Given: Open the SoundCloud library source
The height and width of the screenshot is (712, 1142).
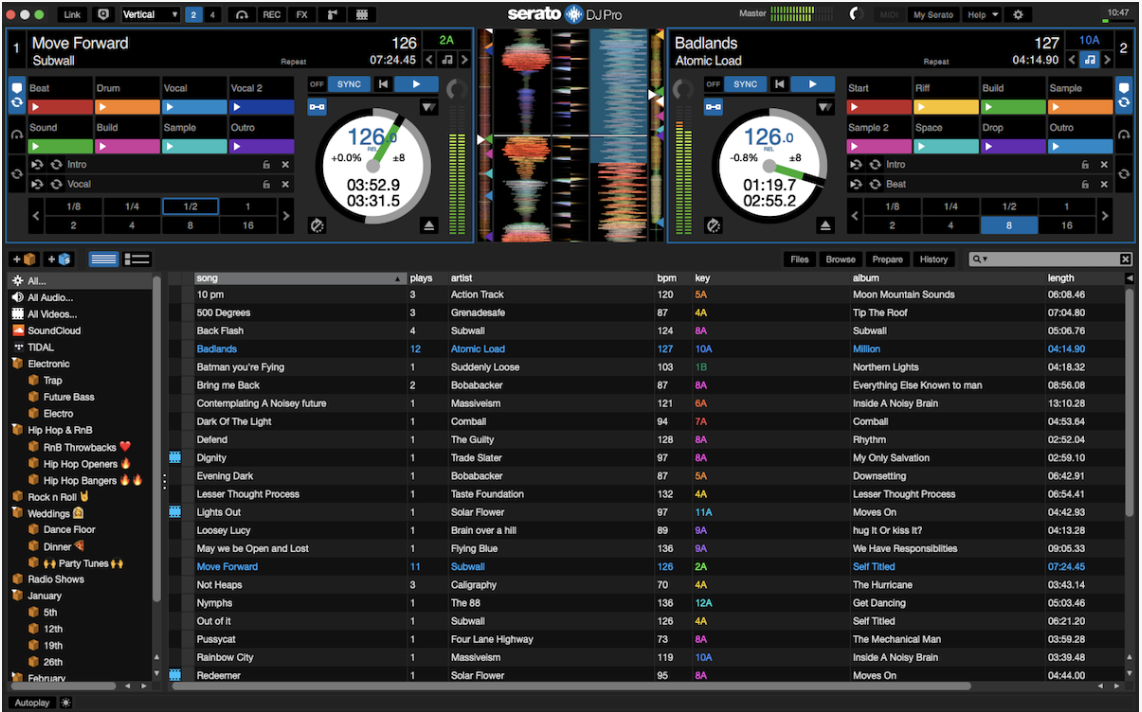Looking at the screenshot, I should tap(53, 331).
